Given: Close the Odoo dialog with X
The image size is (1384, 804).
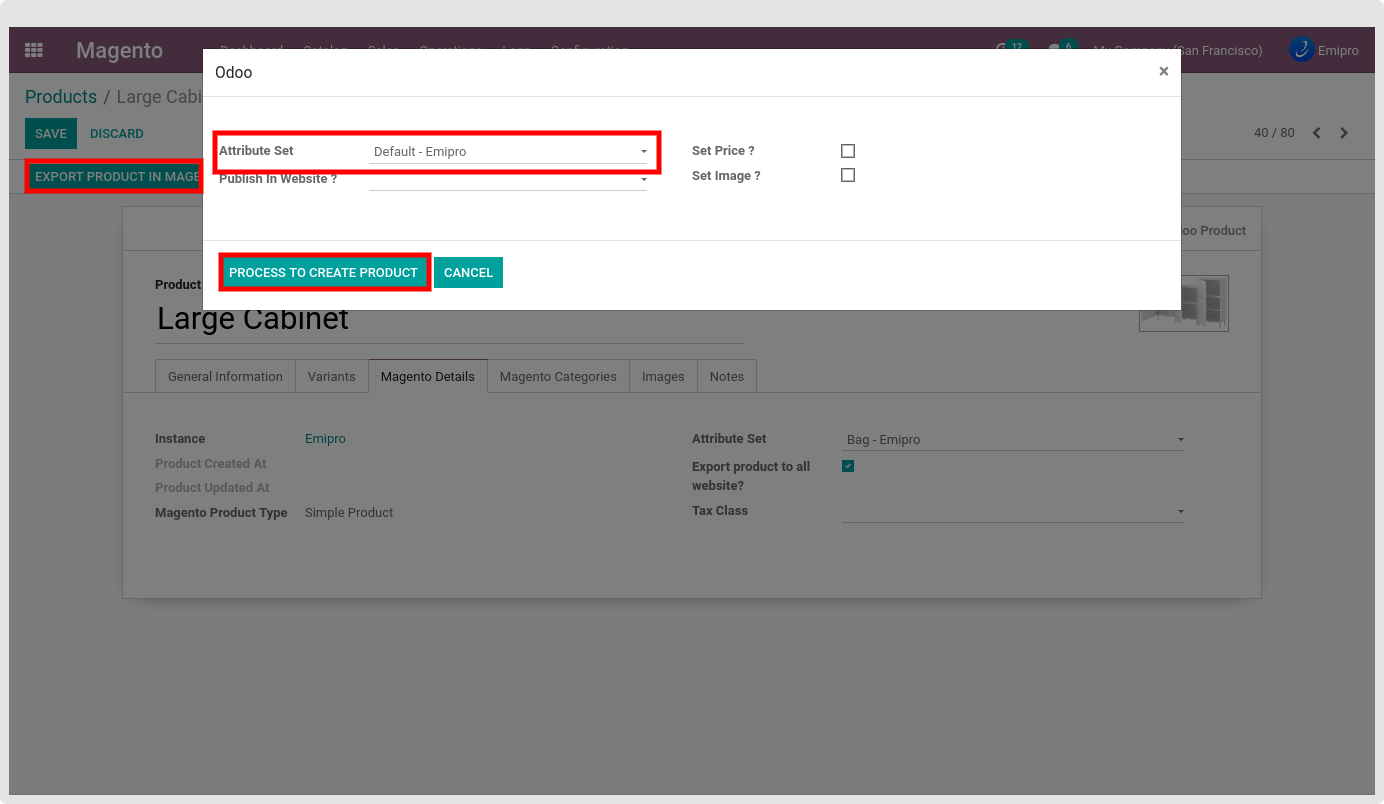Looking at the screenshot, I should 1163,71.
